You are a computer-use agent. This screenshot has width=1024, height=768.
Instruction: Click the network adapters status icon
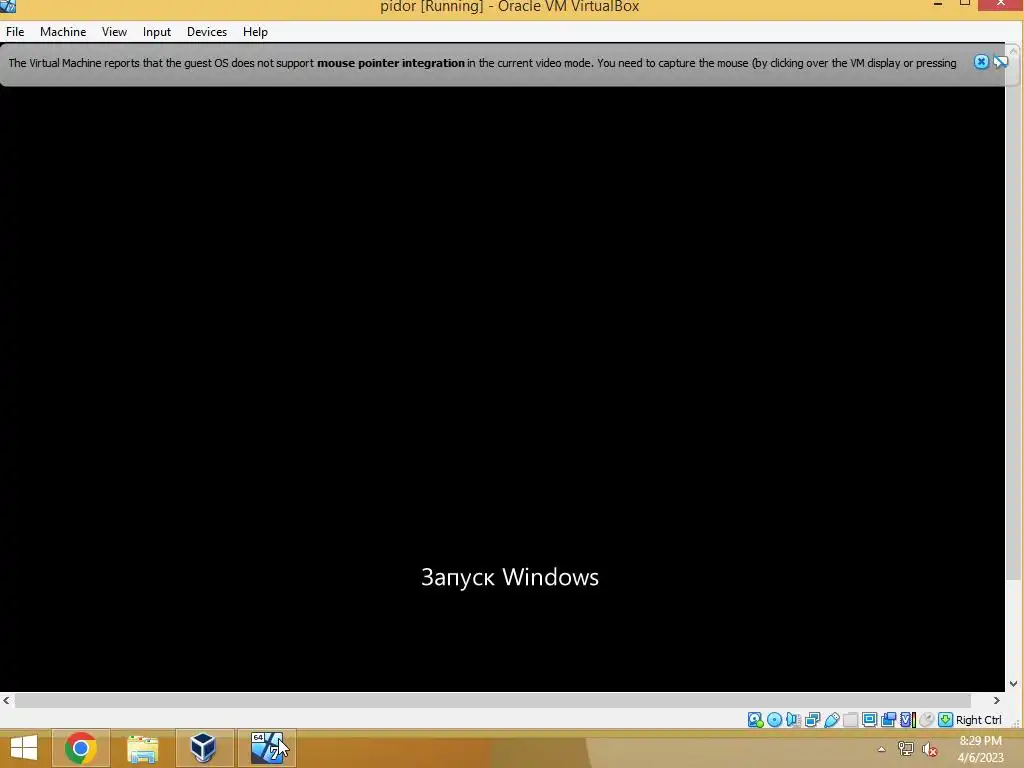tap(812, 720)
